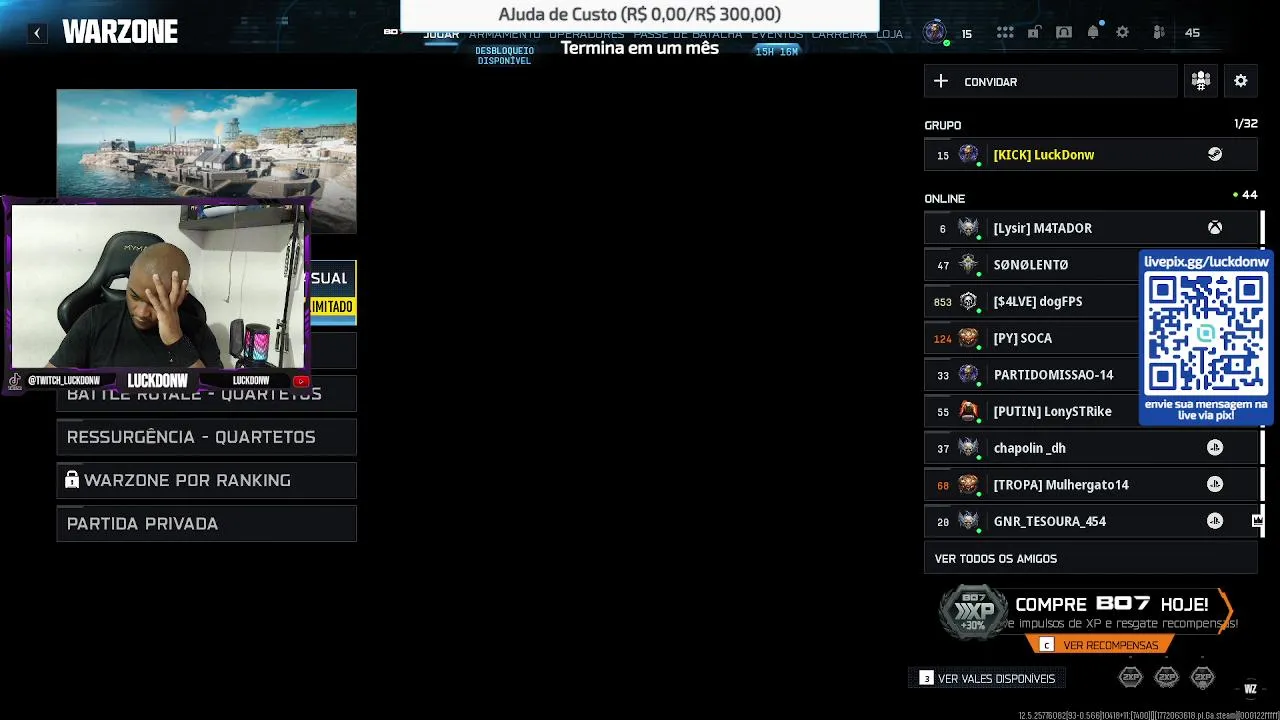Click the platform icon on LuckDonw row
1280x720 pixels.
click(x=1215, y=154)
